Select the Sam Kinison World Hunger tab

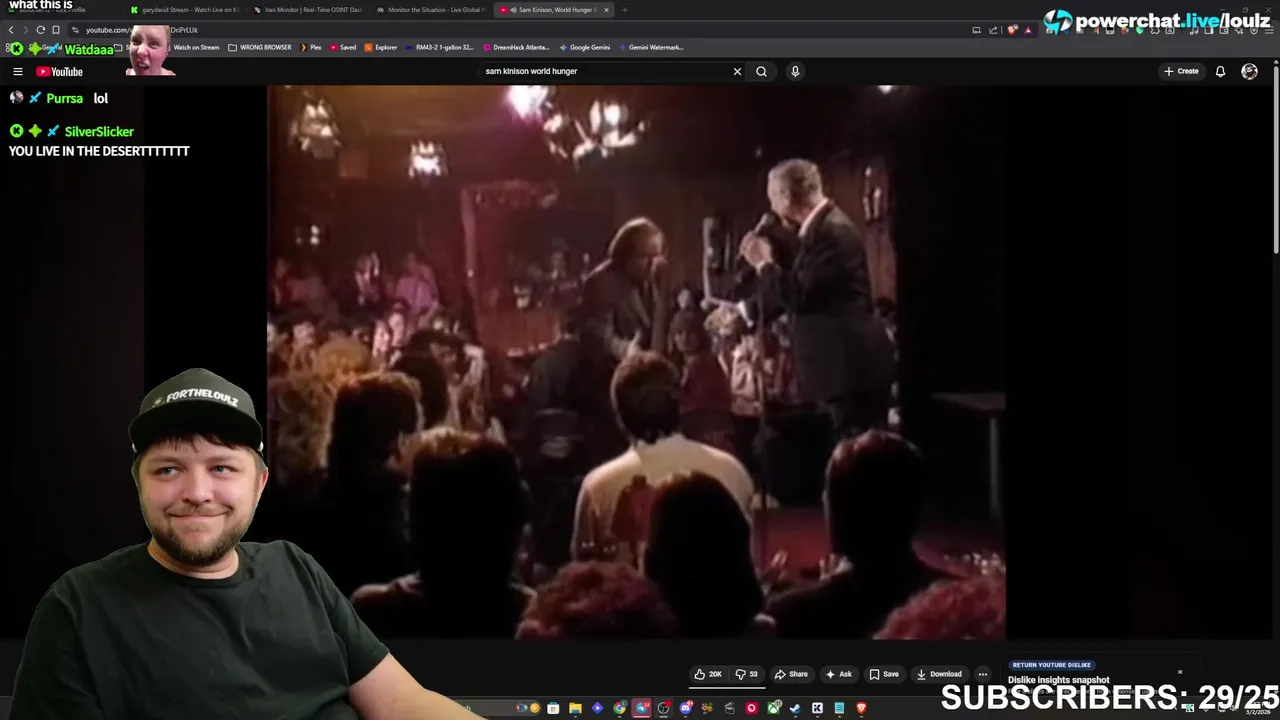pos(552,10)
